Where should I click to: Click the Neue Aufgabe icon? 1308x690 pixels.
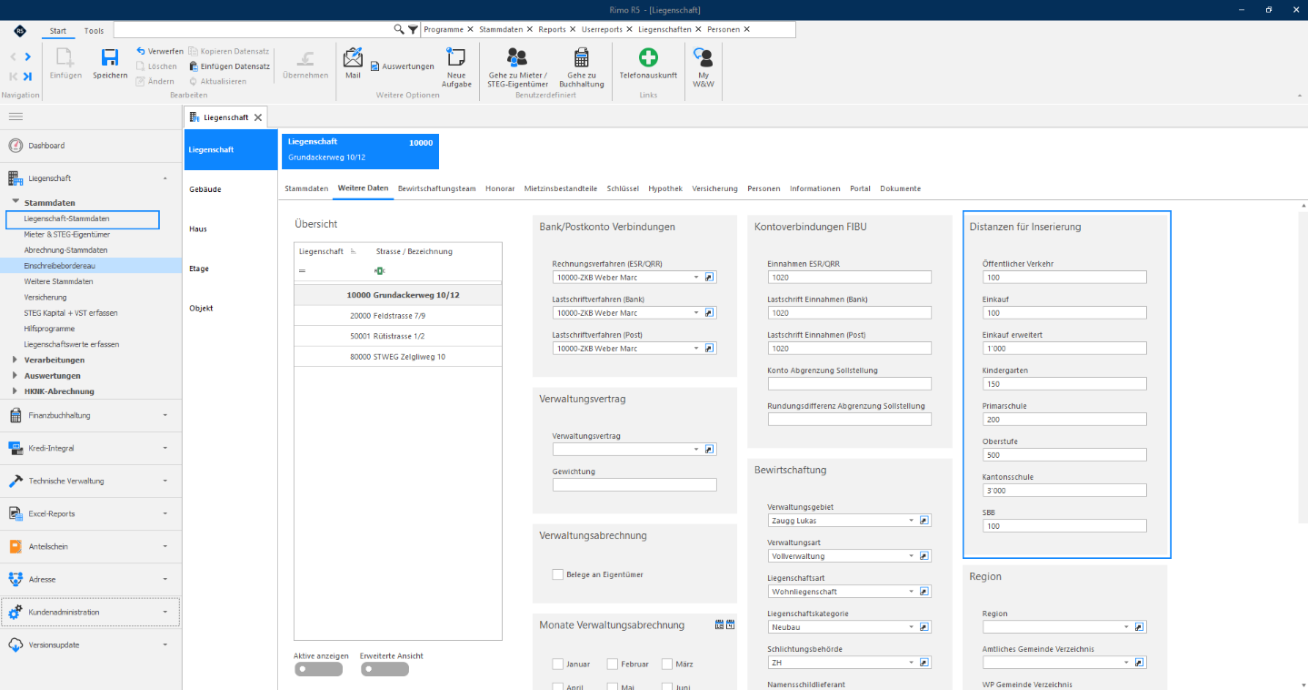tap(456, 57)
